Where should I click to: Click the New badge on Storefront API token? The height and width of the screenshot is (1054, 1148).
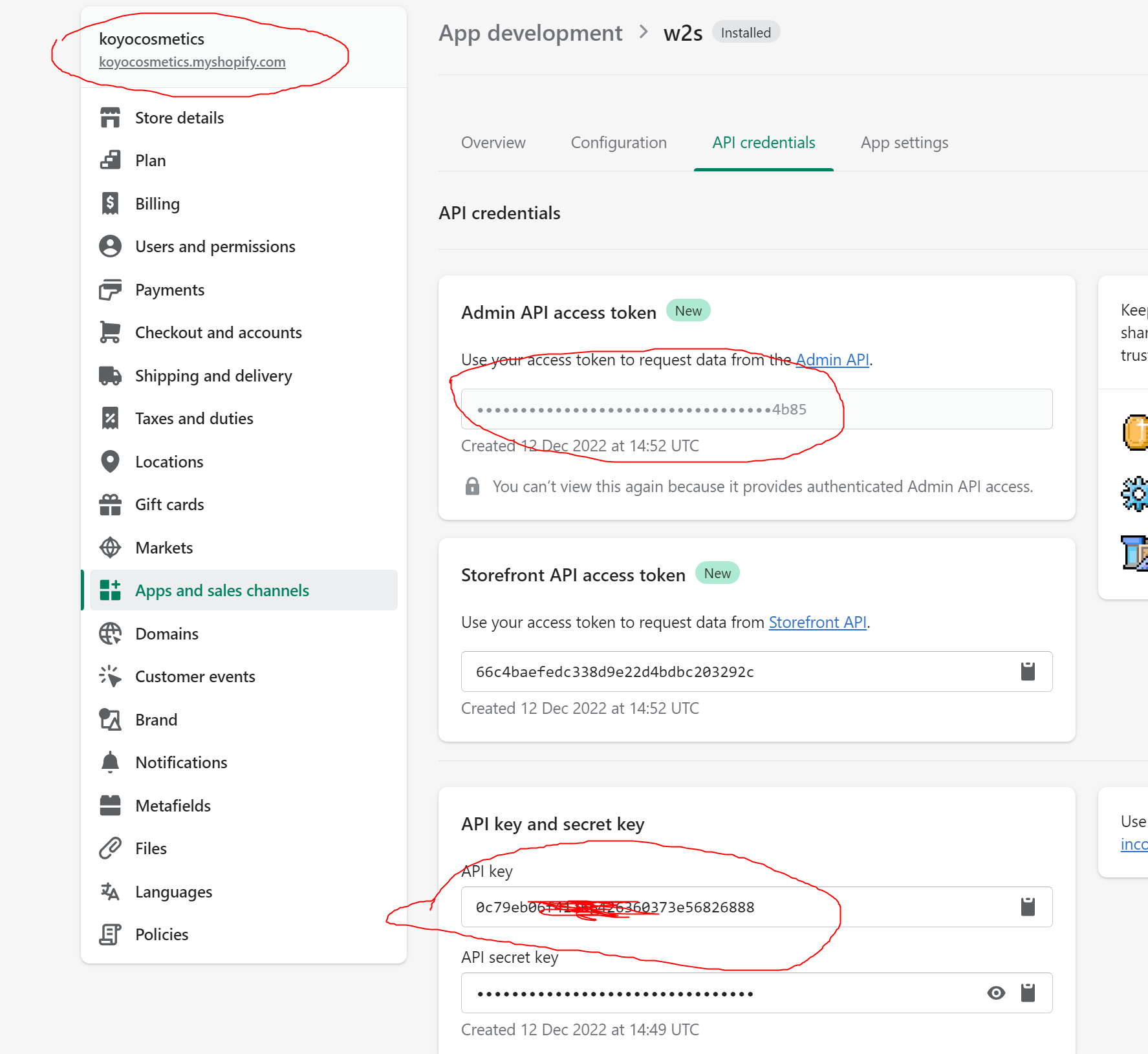pos(717,573)
